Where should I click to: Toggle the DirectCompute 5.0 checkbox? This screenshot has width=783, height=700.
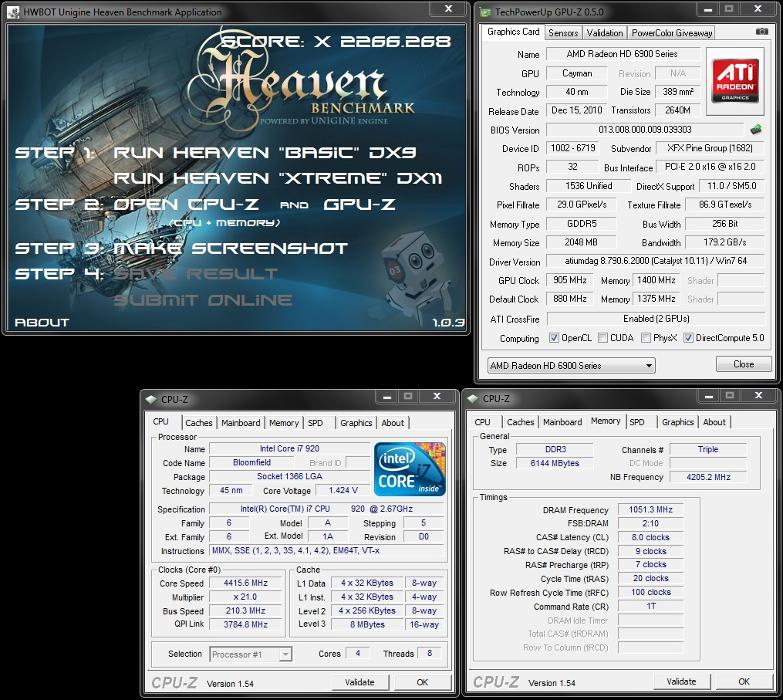coord(688,338)
